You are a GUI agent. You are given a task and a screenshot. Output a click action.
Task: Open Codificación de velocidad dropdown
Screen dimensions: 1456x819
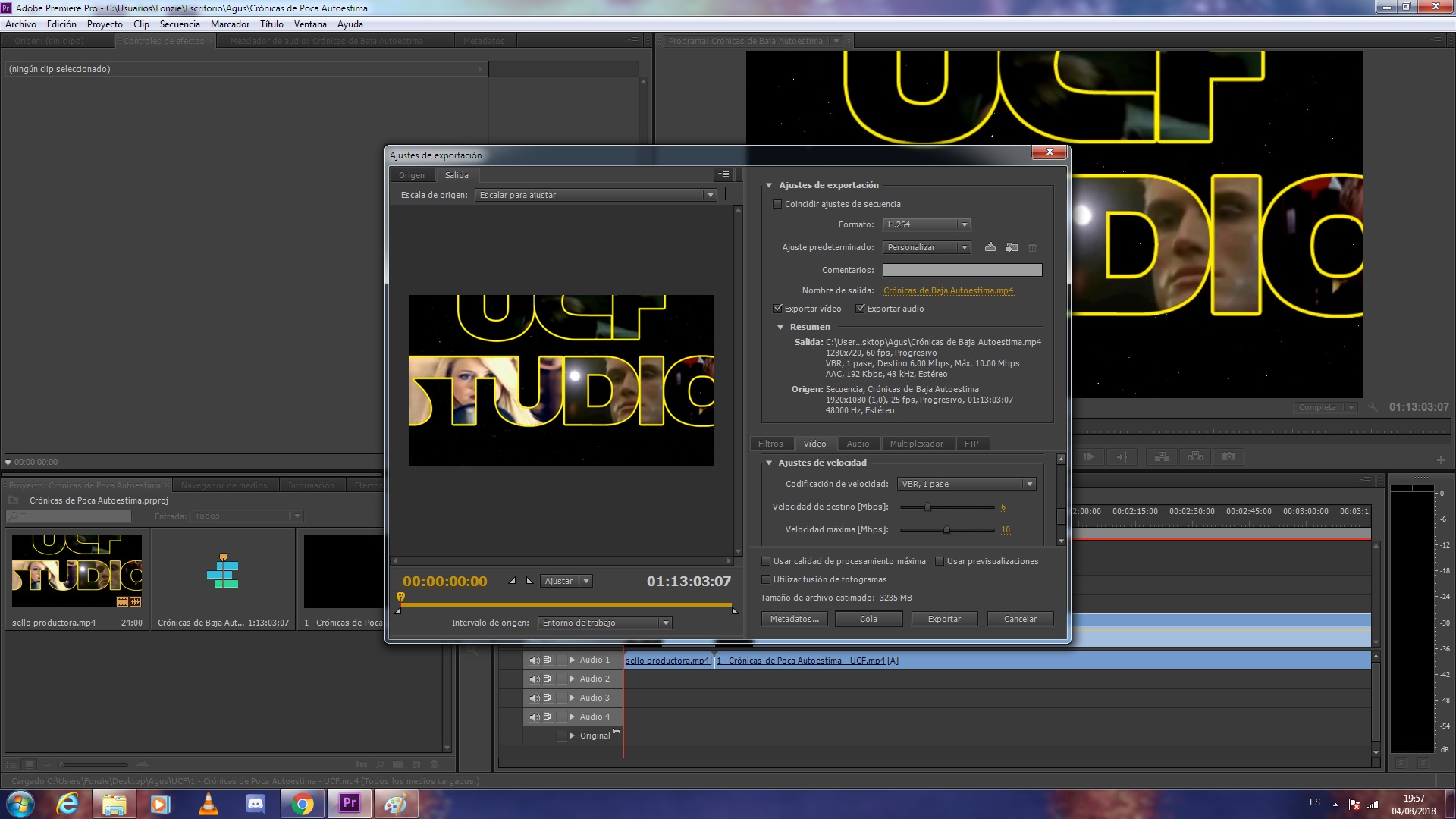967,484
